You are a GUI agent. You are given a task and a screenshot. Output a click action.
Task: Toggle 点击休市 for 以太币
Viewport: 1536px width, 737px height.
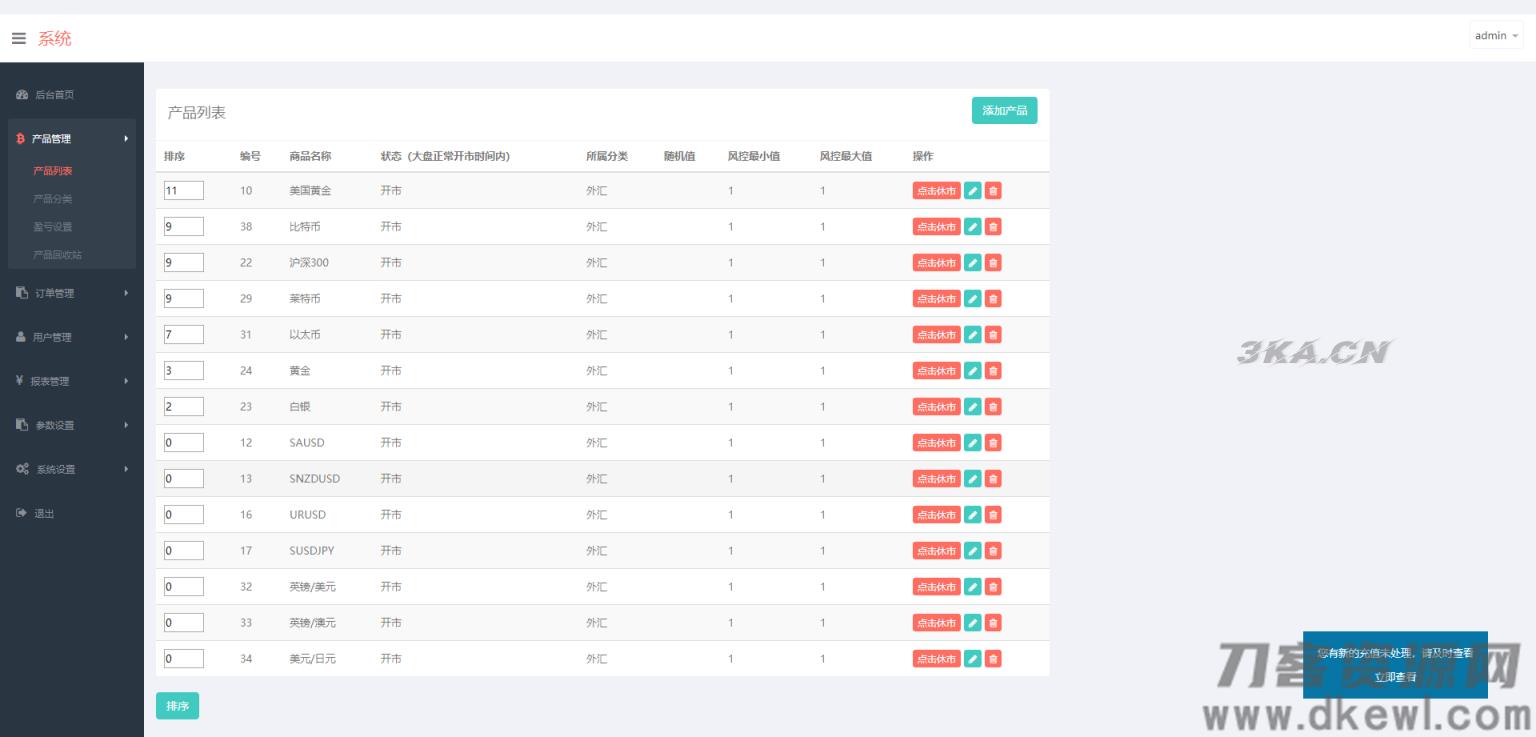click(936, 335)
